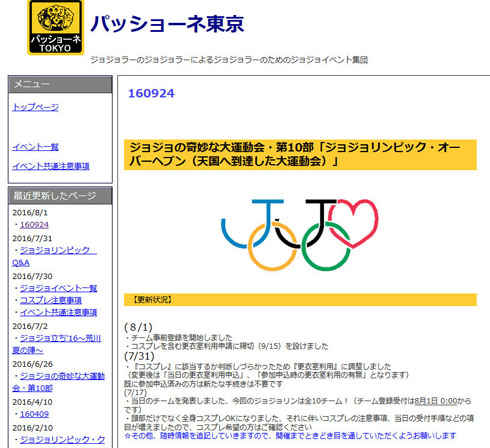This screenshot has width=490, height=448.
Task: Click the パッショーネ東京 site title
Action: pos(167,24)
